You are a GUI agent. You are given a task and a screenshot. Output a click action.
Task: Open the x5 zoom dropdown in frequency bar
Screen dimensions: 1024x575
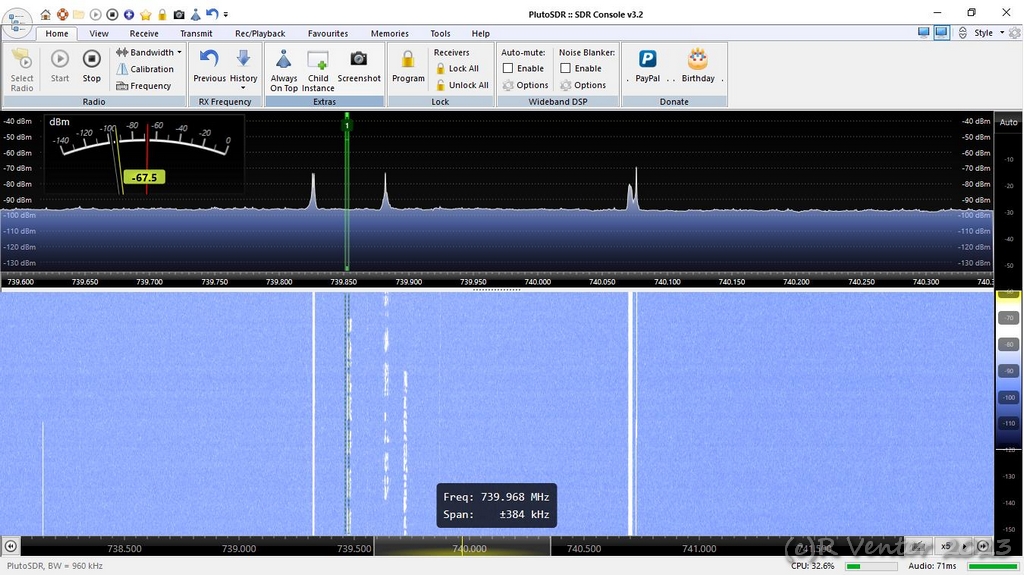(x=953, y=546)
